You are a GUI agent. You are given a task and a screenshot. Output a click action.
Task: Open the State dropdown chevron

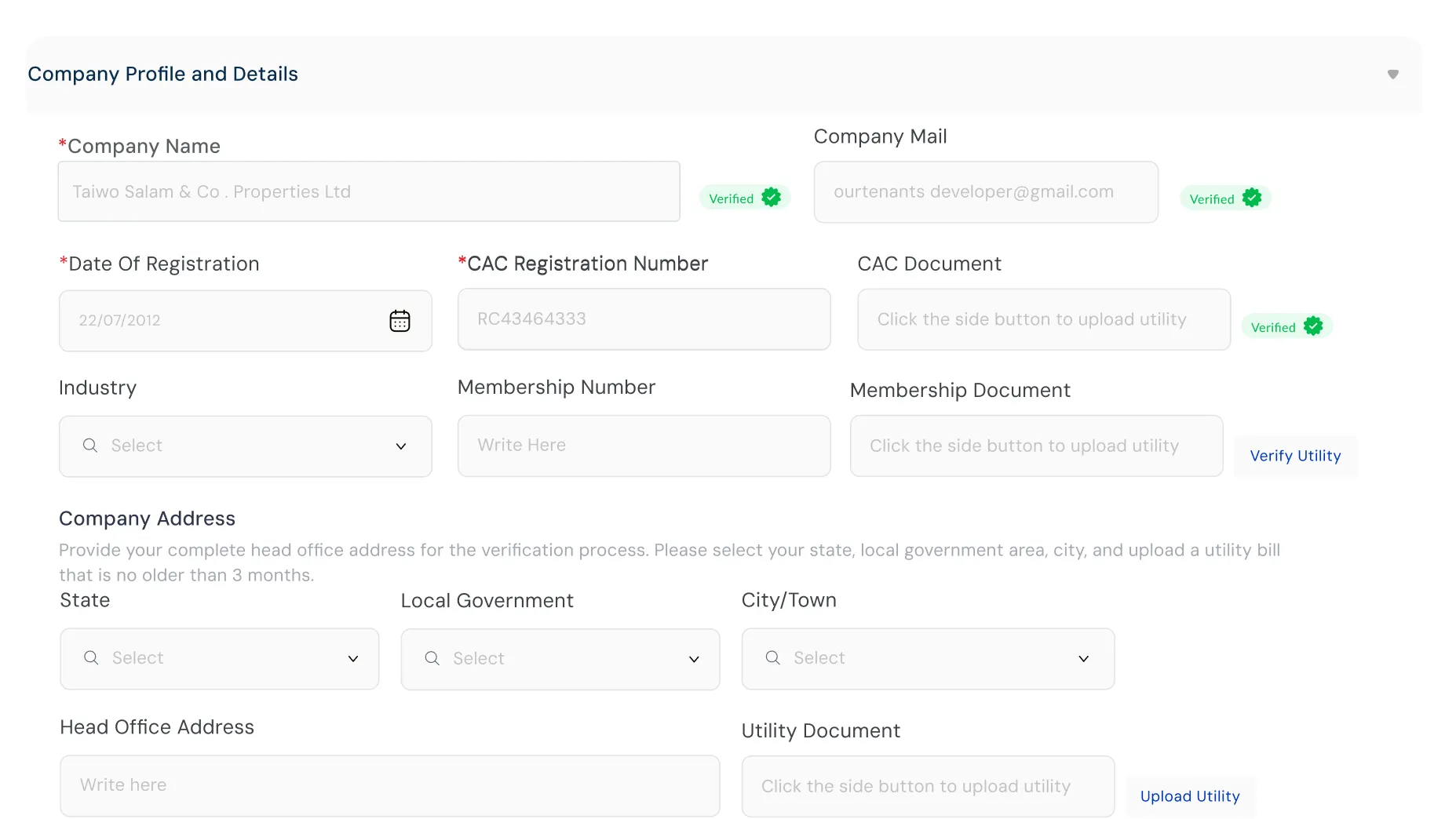352,659
